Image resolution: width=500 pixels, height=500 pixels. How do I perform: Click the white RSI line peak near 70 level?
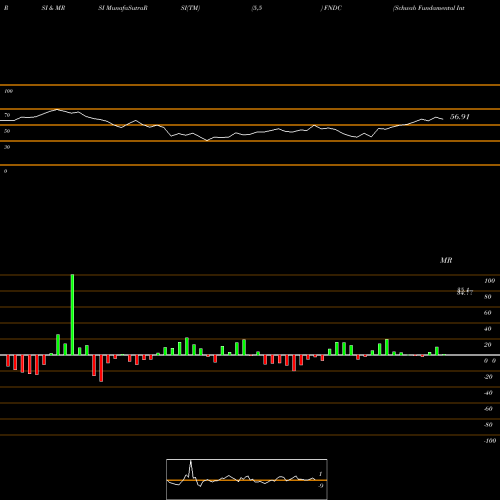coord(57,109)
